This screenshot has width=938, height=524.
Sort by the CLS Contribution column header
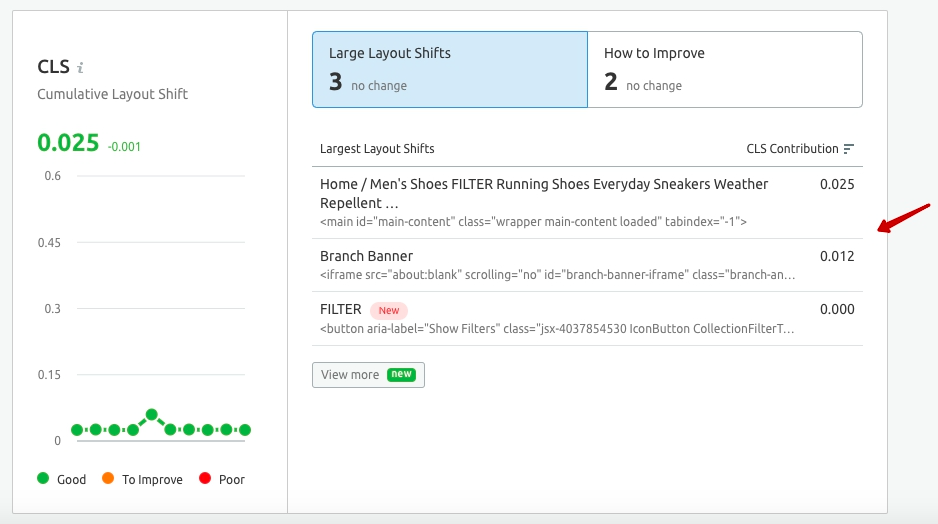(792, 149)
